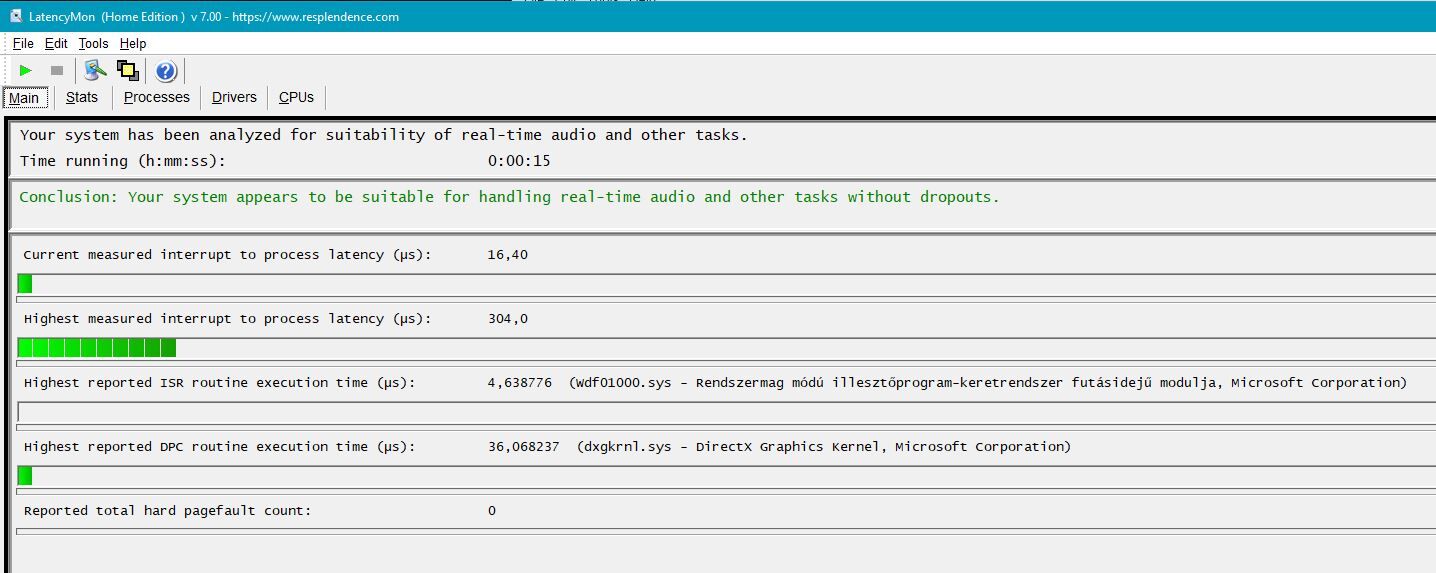This screenshot has width=1436, height=573.
Task: Click the highest latency value 304,0
Action: tap(508, 319)
